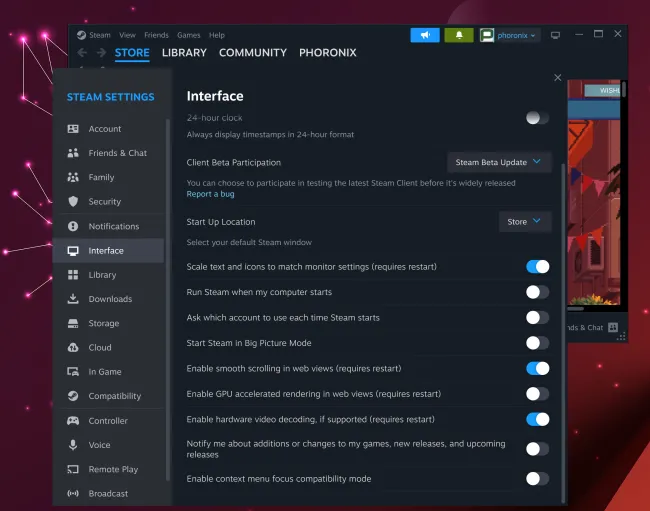
Task: Toggle Start Steam in Big Picture Mode
Action: (537, 343)
